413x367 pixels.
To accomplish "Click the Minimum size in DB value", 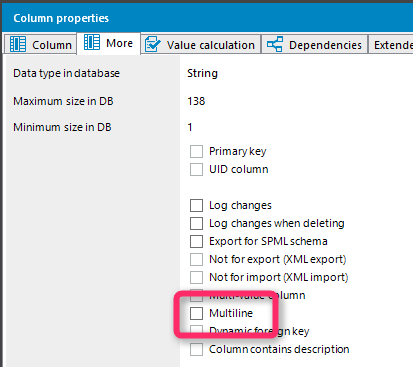I will [x=190, y=127].
